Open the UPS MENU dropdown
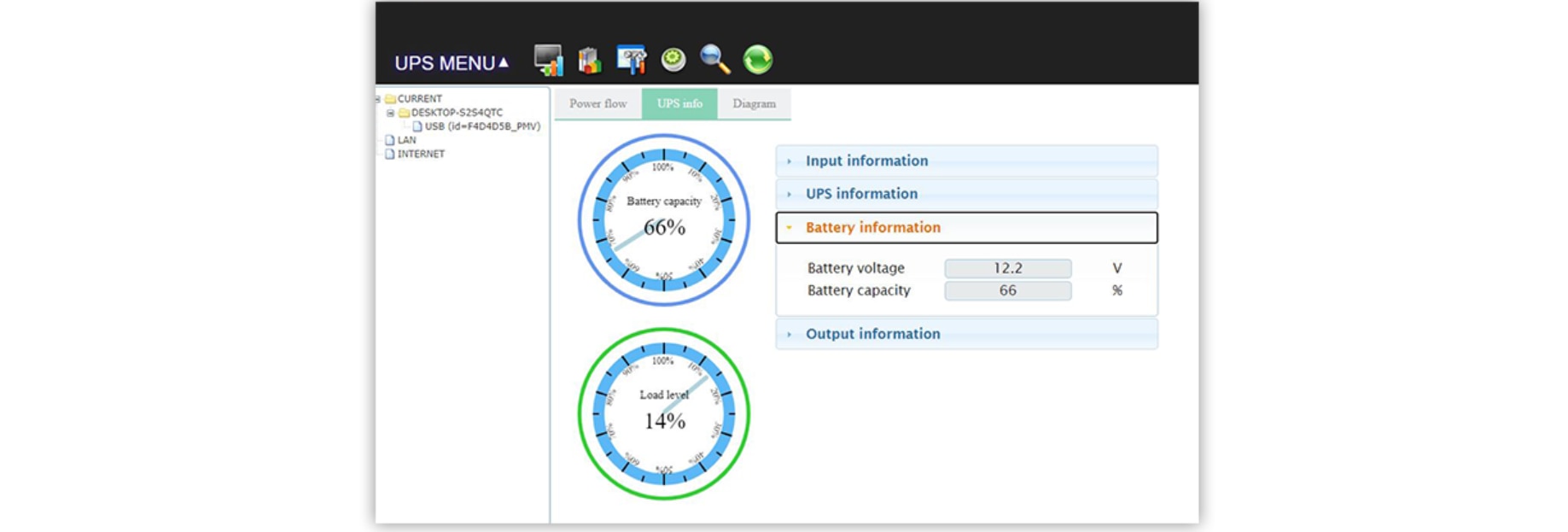This screenshot has width=1568, height=532. [451, 63]
